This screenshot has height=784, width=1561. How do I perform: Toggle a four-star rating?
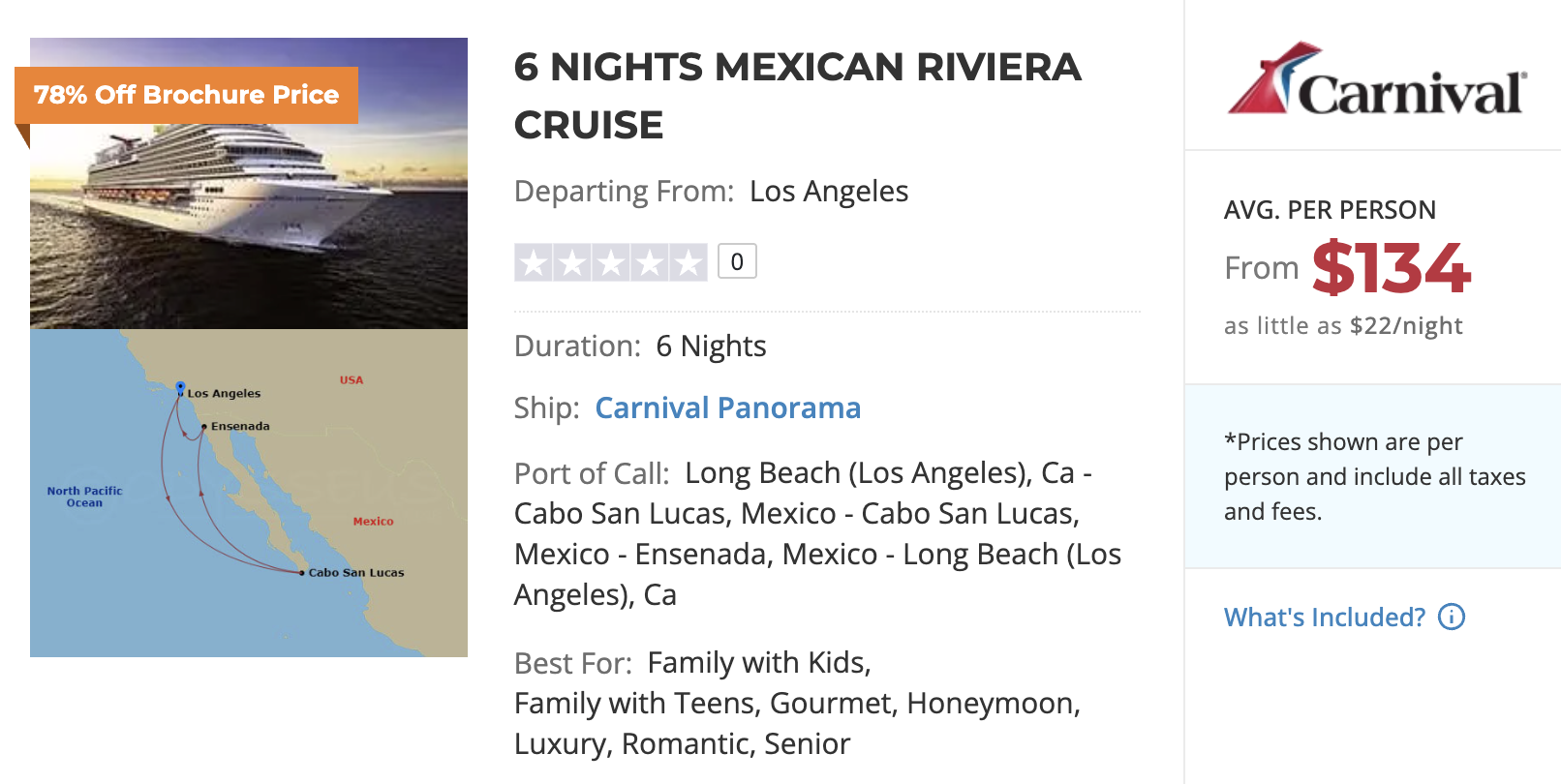[651, 260]
